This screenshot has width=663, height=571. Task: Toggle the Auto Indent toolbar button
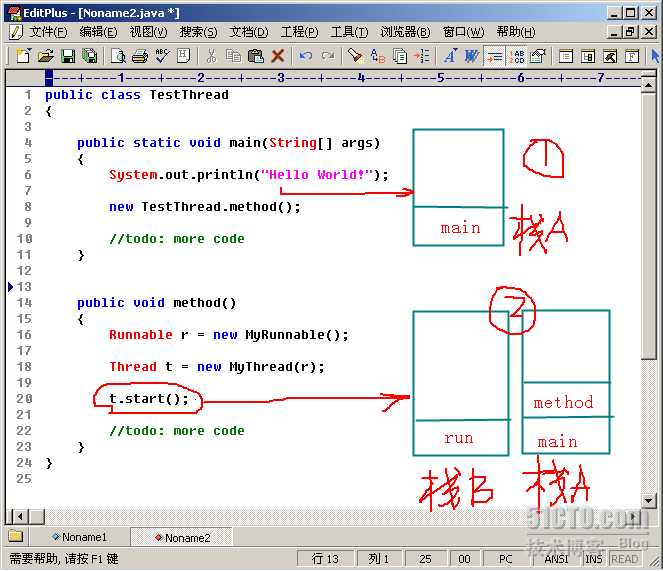[x=494, y=56]
